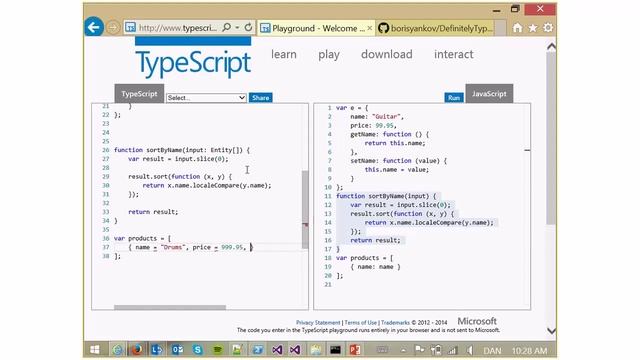Click the TypeScript editor horizontal scrollbar
This screenshot has height=360, width=640.
(170, 307)
